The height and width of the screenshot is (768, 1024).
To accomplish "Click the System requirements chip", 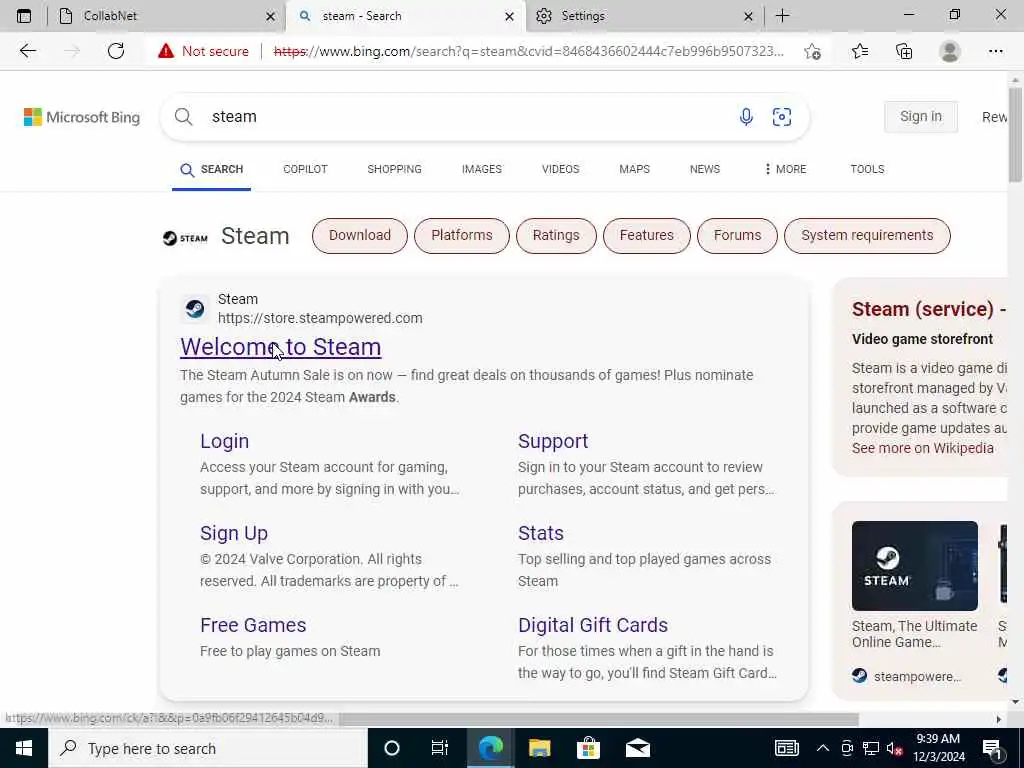I will point(867,236).
